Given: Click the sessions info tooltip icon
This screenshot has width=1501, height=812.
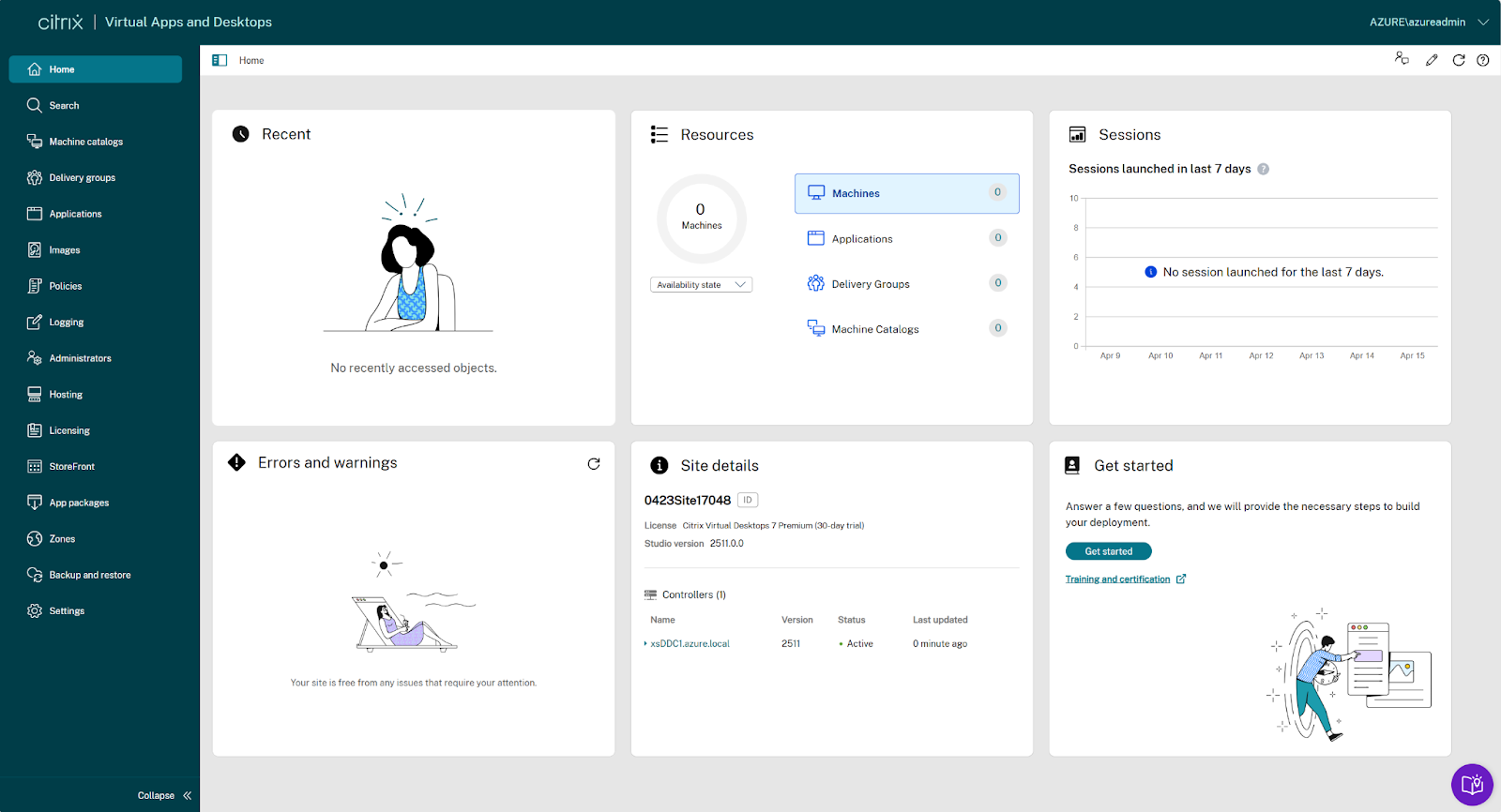Looking at the screenshot, I should point(1263,170).
